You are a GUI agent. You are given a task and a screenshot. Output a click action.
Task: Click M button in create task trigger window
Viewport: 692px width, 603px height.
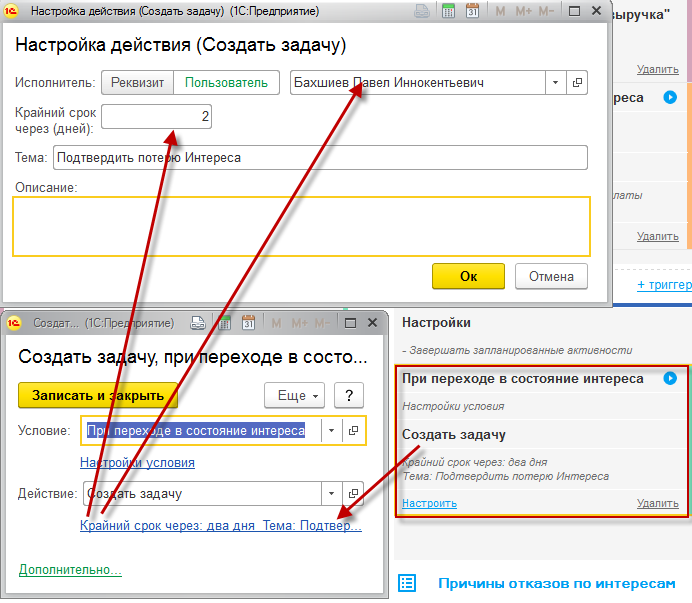[x=276, y=324]
